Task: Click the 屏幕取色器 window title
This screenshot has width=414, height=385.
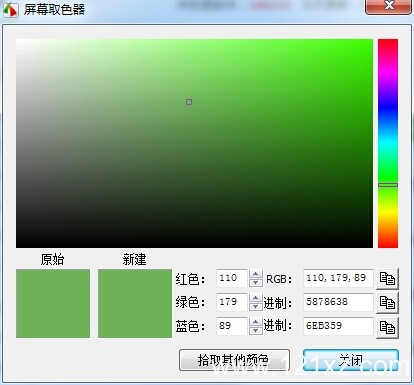Action: click(x=54, y=9)
